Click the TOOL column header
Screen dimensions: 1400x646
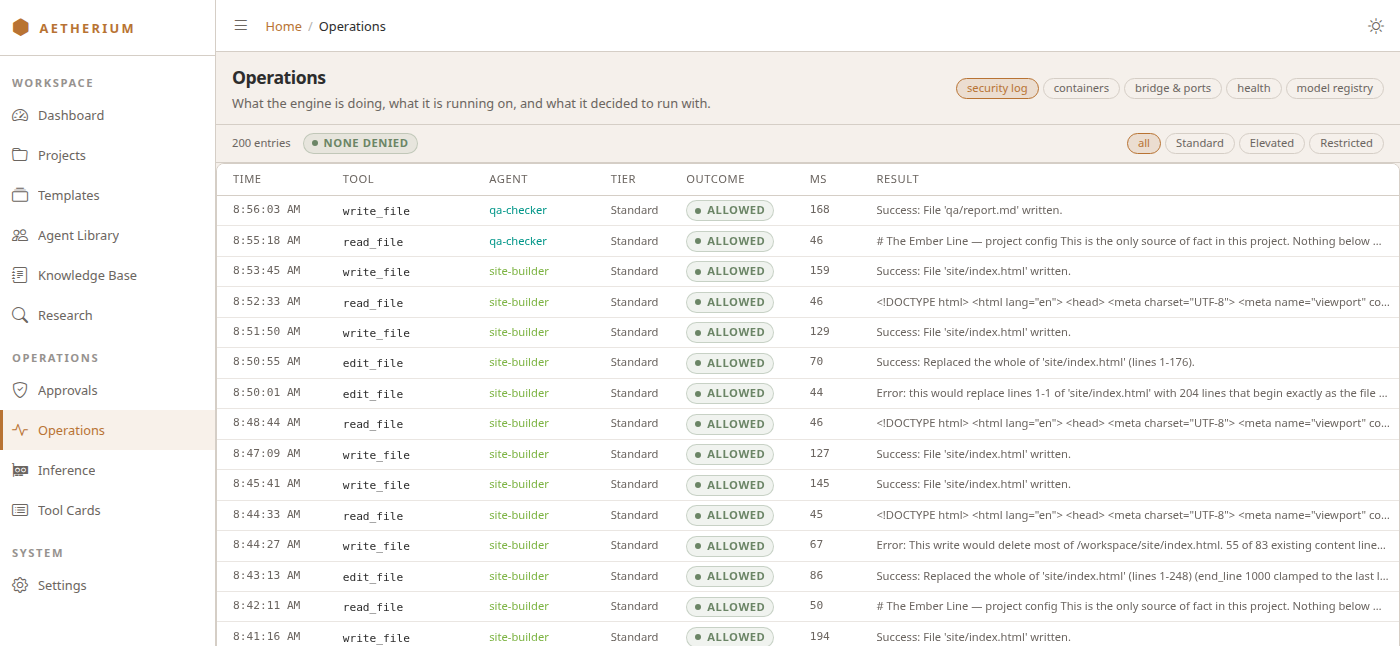[x=358, y=179]
